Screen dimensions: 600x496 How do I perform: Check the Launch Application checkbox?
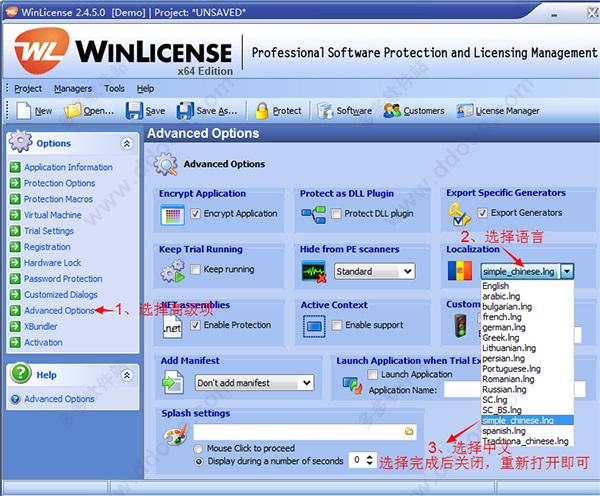coord(372,374)
